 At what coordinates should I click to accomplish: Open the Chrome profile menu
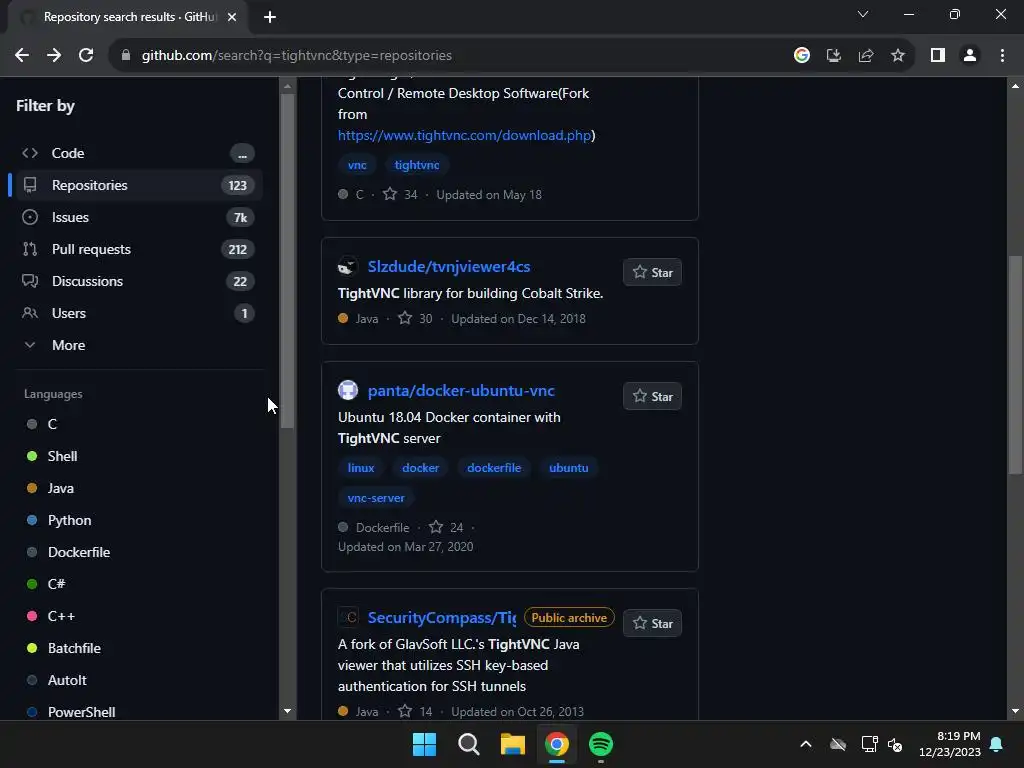(970, 56)
